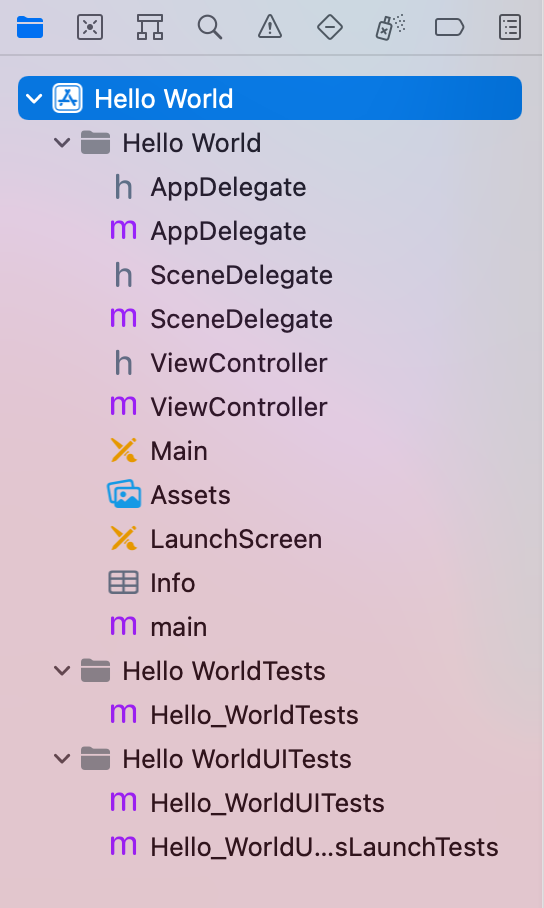
Task: Show the Report navigator list icon
Action: (x=510, y=27)
